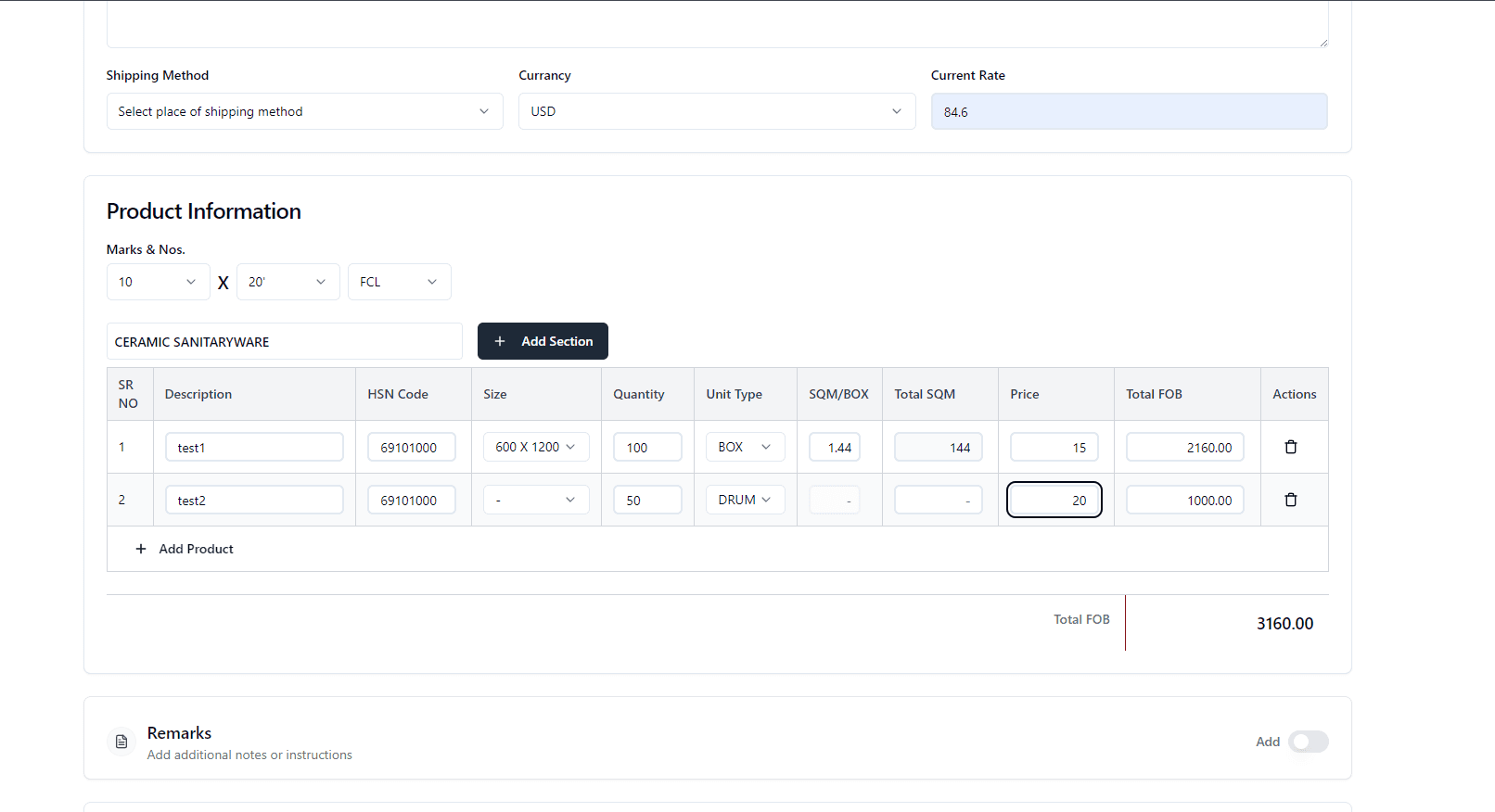Open the Currancy USD dropdown
The image size is (1495, 812).
[x=717, y=111]
